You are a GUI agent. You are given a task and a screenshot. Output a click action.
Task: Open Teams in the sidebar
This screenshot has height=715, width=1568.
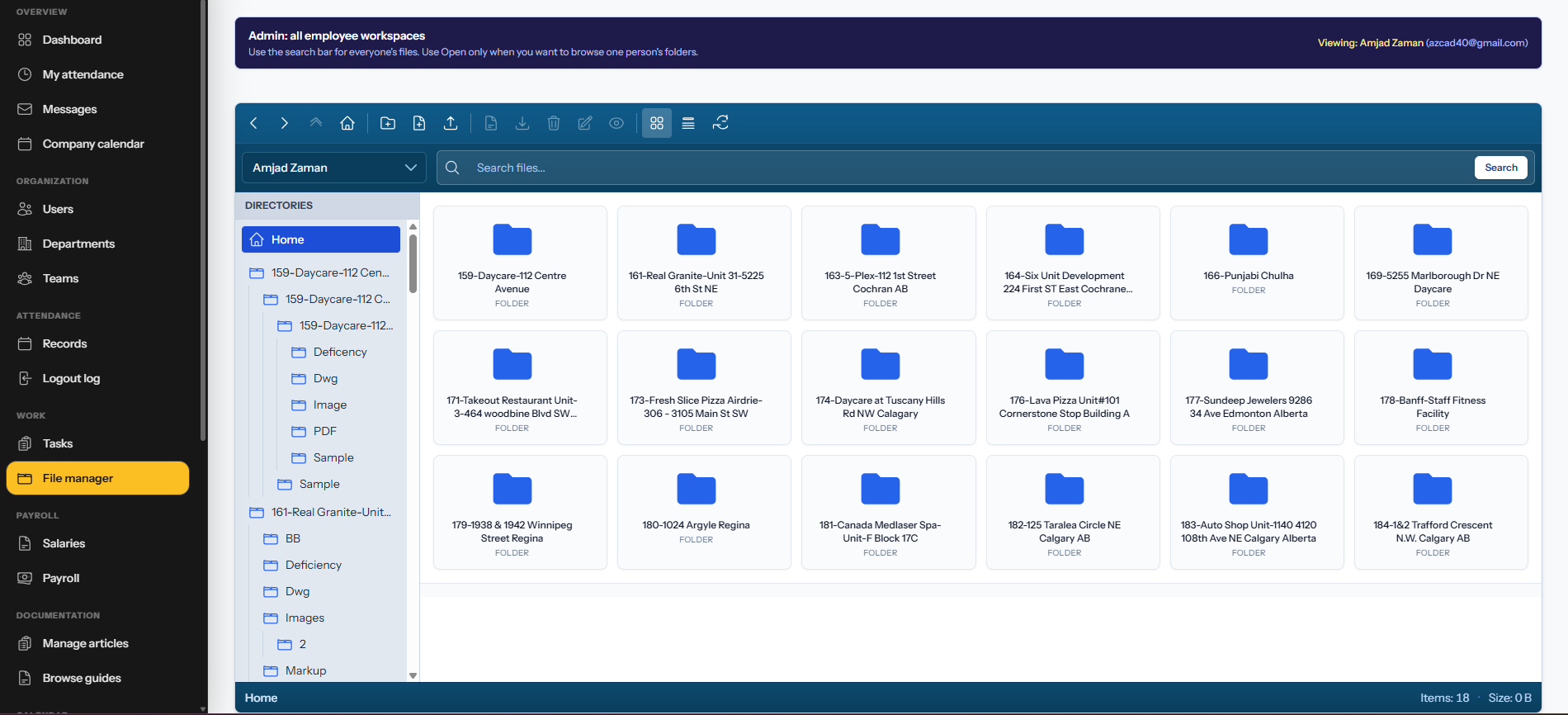coord(97,278)
